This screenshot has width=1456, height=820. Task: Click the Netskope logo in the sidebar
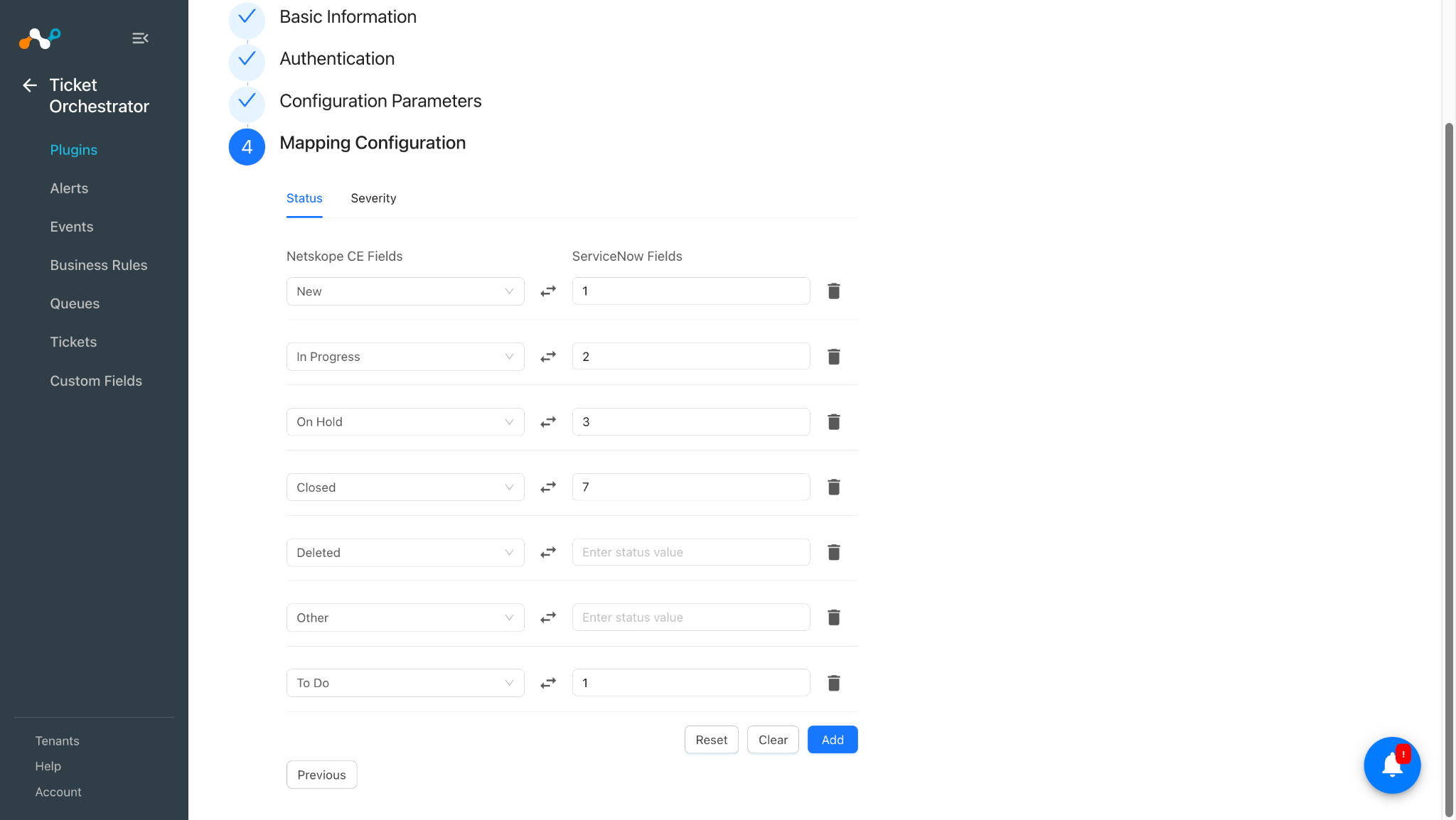pos(40,38)
